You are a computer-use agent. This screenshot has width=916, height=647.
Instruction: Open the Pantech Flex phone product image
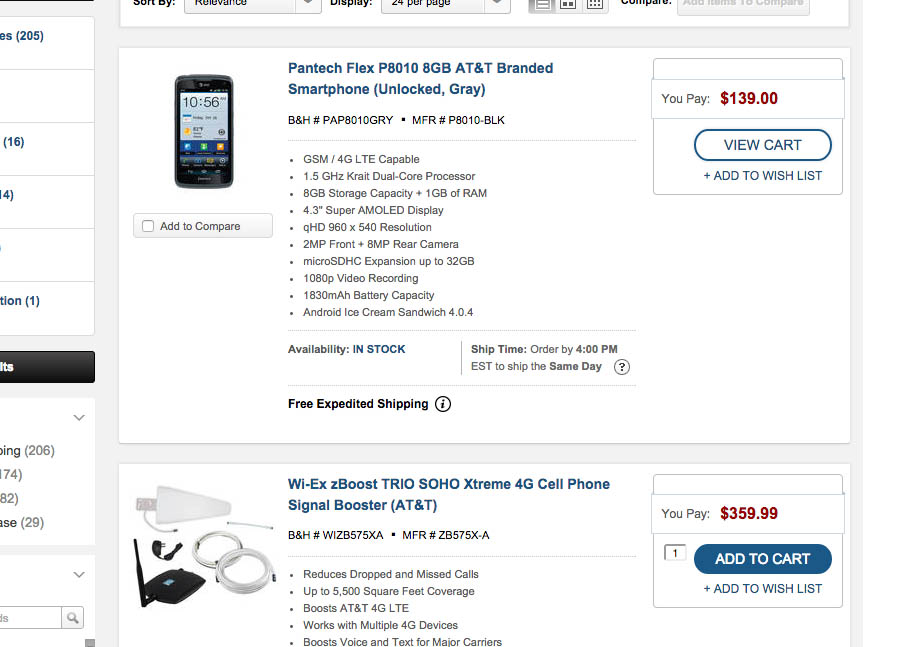coord(203,131)
